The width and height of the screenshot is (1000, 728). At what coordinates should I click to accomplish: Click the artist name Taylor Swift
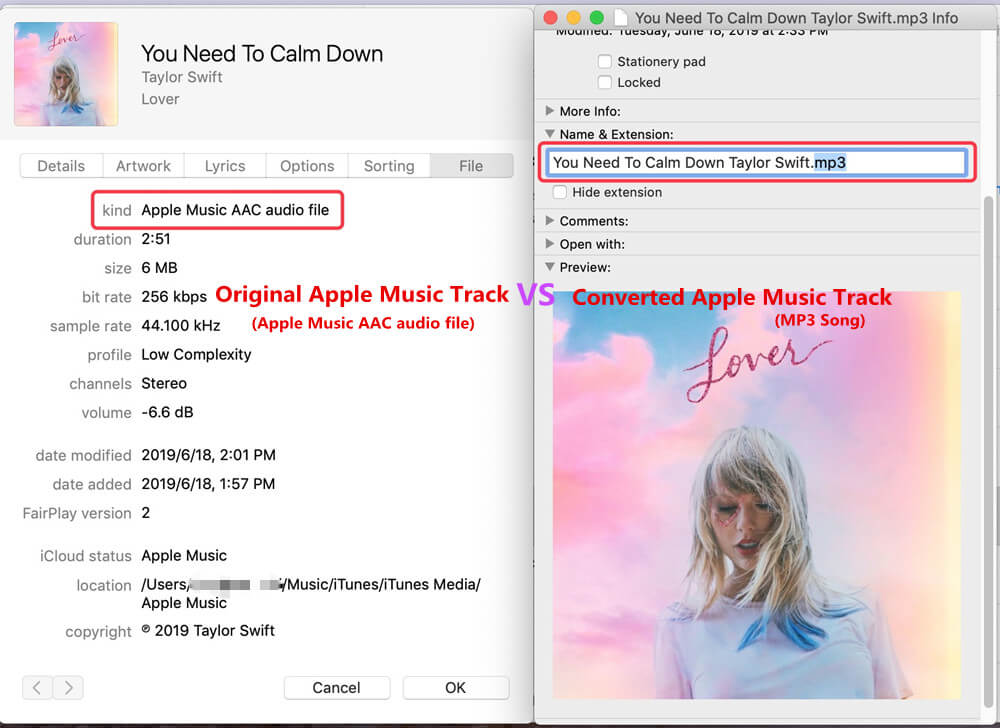click(x=182, y=77)
